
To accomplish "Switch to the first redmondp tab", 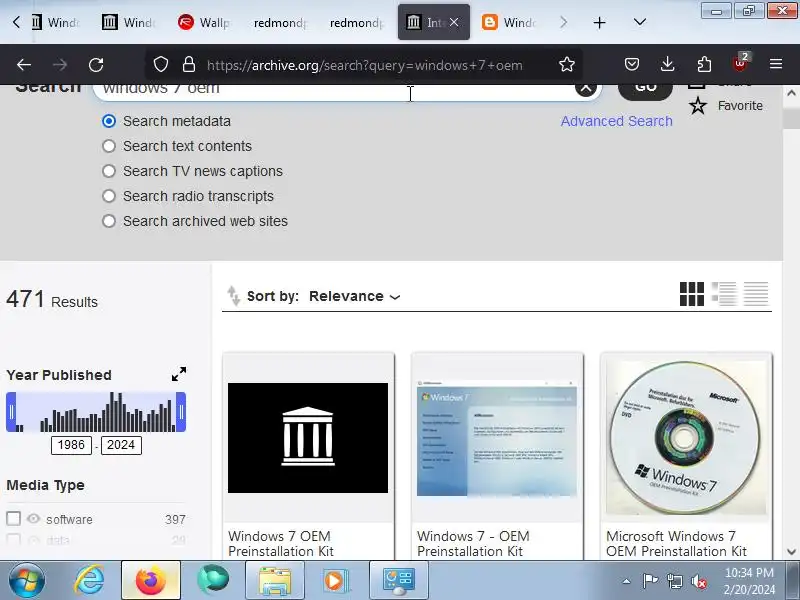I will coord(280,22).
